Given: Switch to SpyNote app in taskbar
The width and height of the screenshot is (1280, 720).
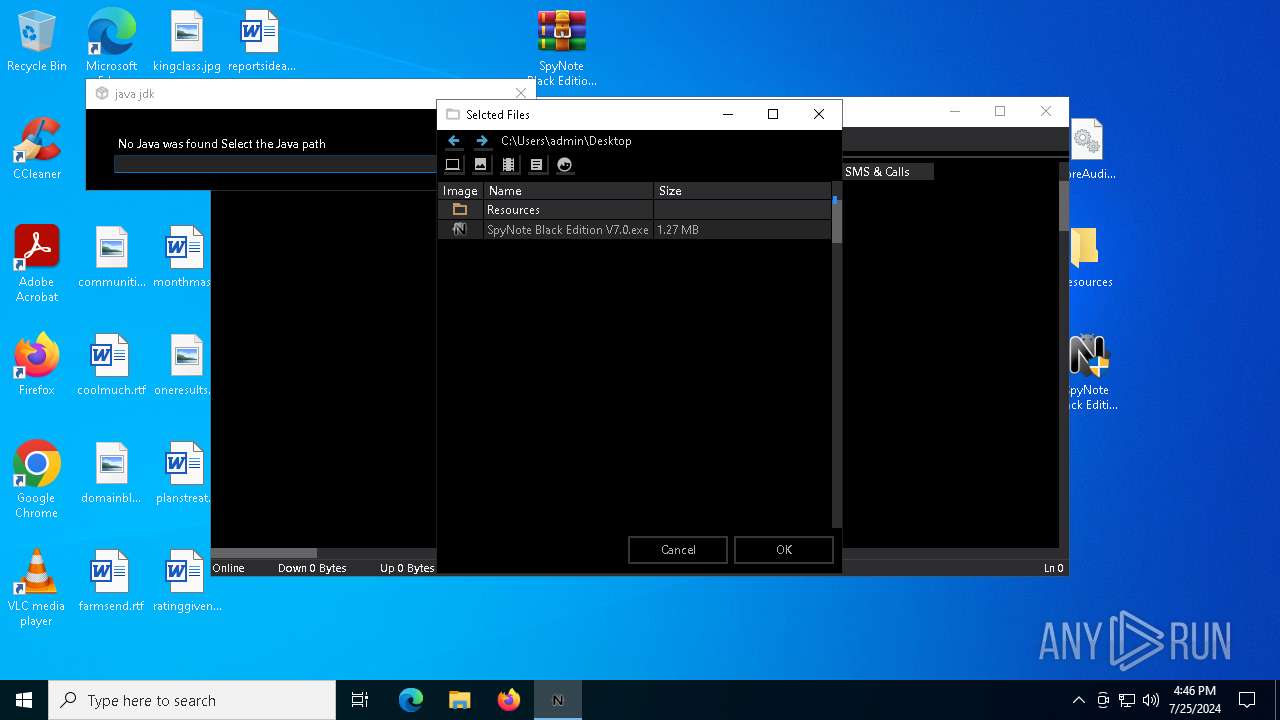Looking at the screenshot, I should click(x=558, y=700).
